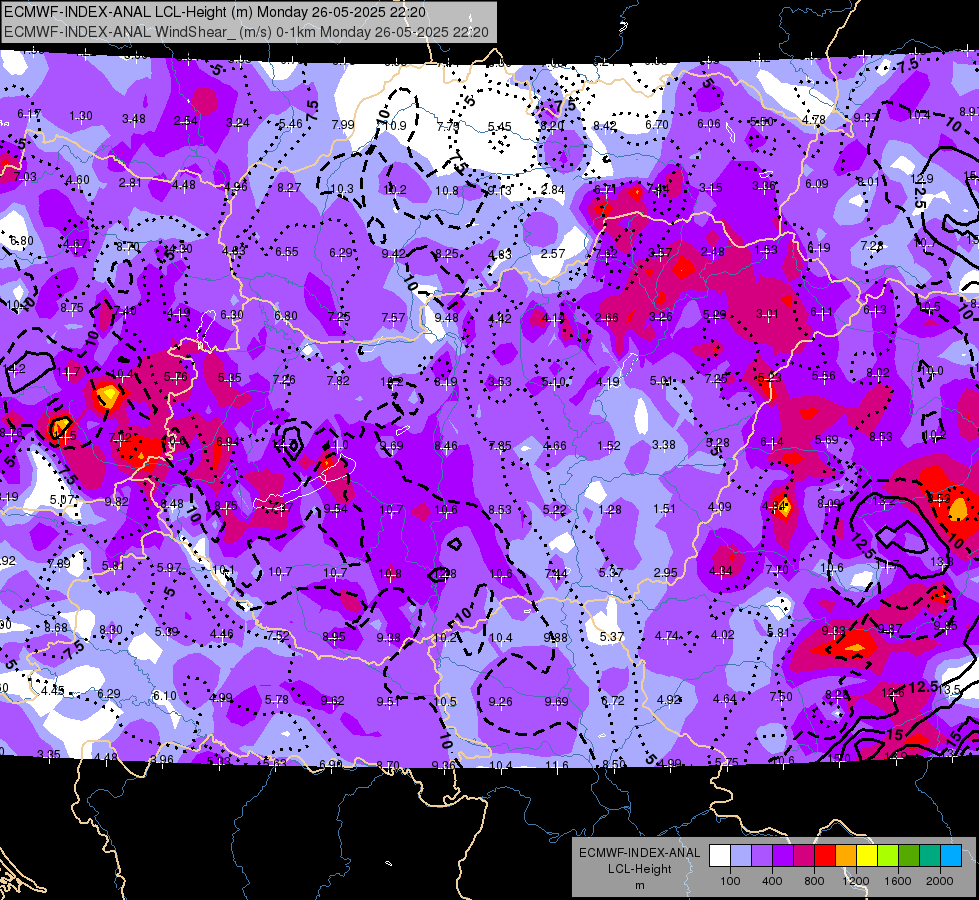This screenshot has width=979, height=900.
Task: Click the wind shear value 3.53
Action: (x=499, y=382)
